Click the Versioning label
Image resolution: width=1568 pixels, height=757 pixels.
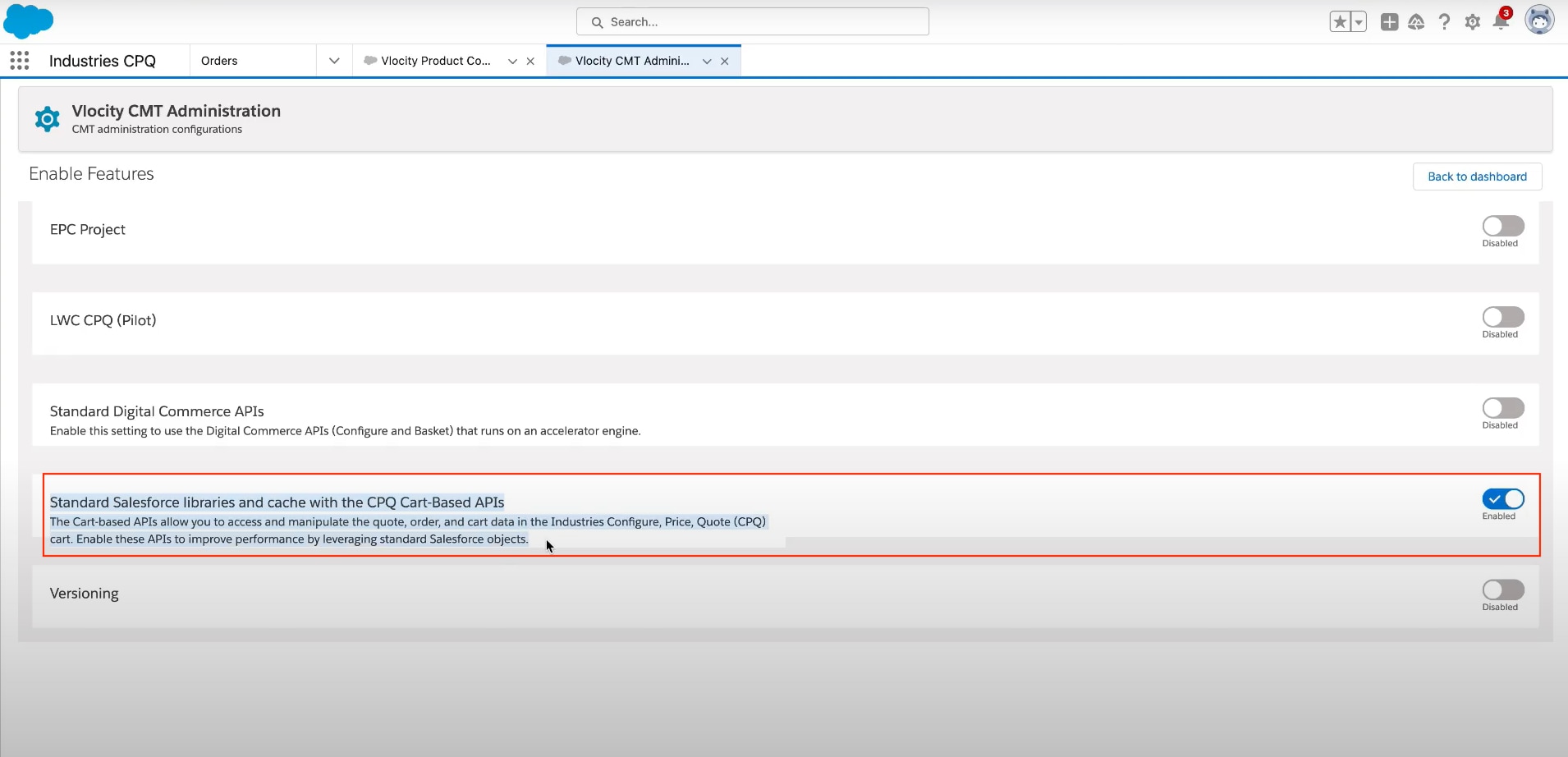85,594
